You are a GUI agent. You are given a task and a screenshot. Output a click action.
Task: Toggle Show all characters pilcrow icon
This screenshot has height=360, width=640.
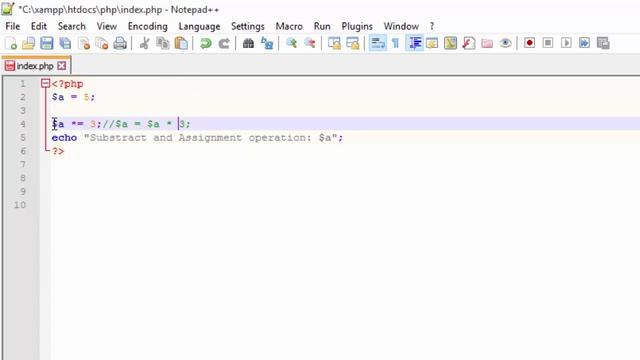395,43
